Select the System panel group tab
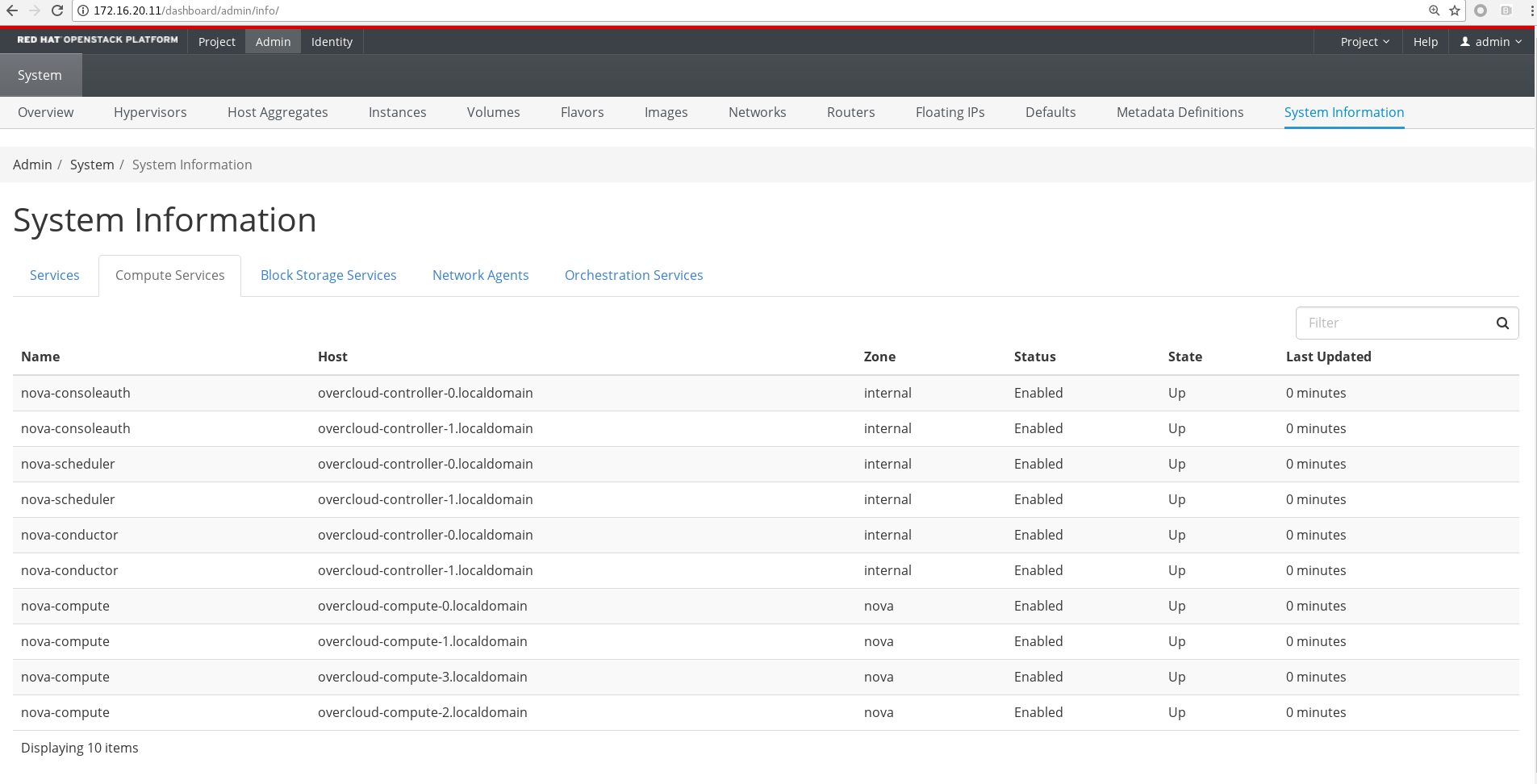This screenshot has height=784, width=1537. coord(40,75)
